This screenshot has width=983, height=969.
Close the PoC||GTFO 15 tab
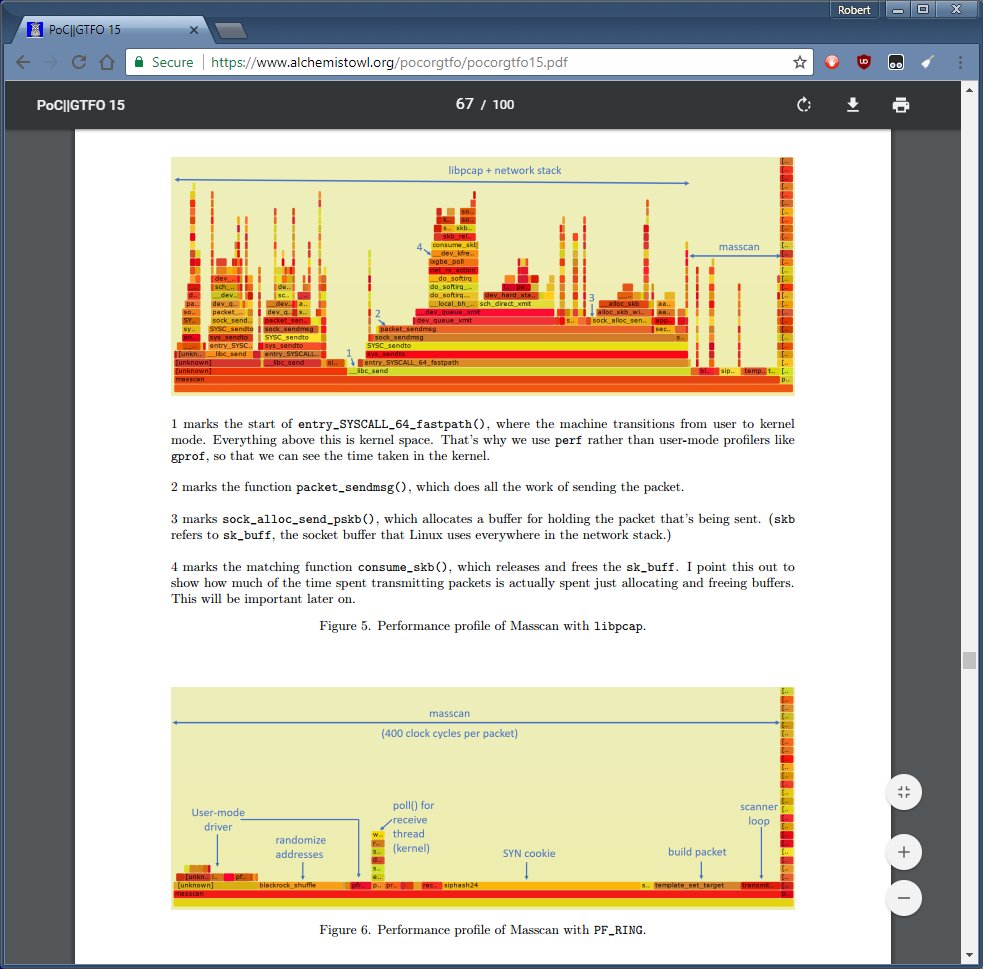[194, 30]
